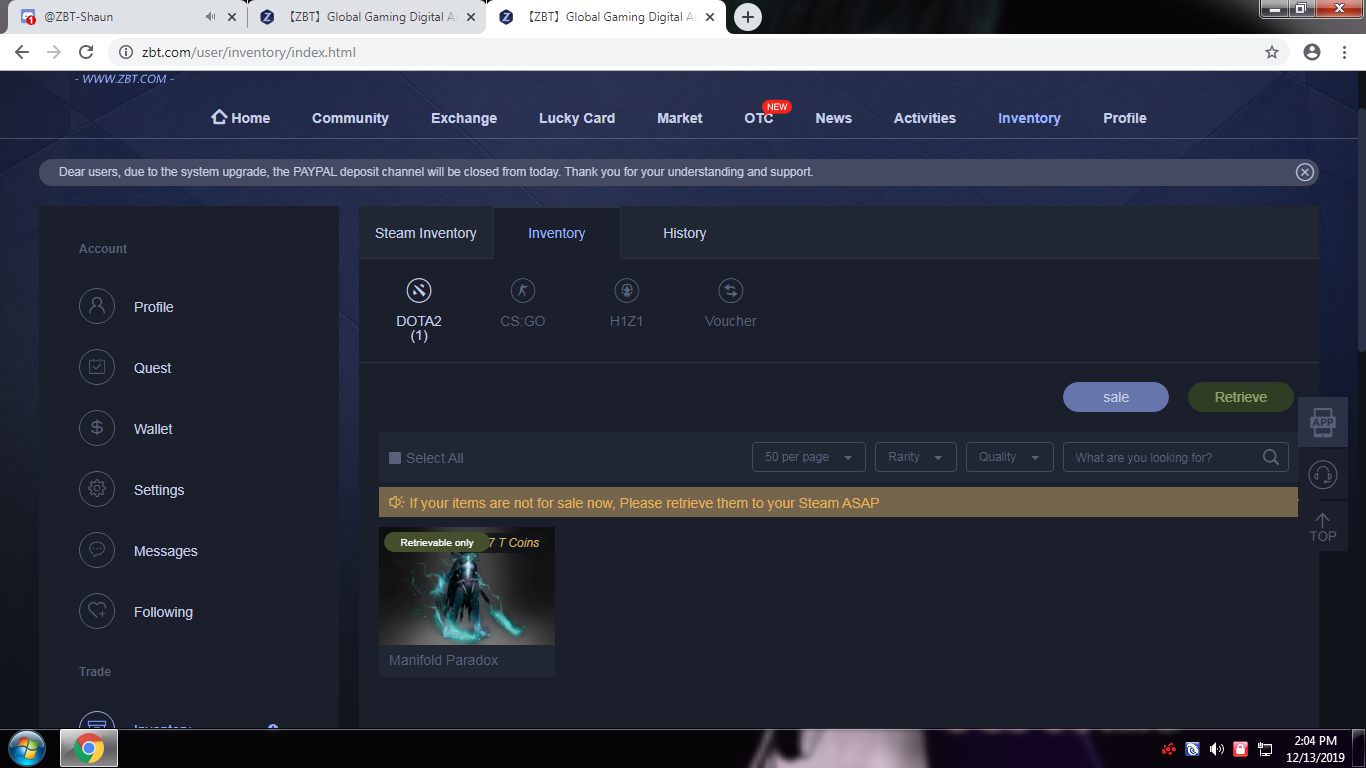Open Activities in navigation bar

pyautogui.click(x=925, y=118)
